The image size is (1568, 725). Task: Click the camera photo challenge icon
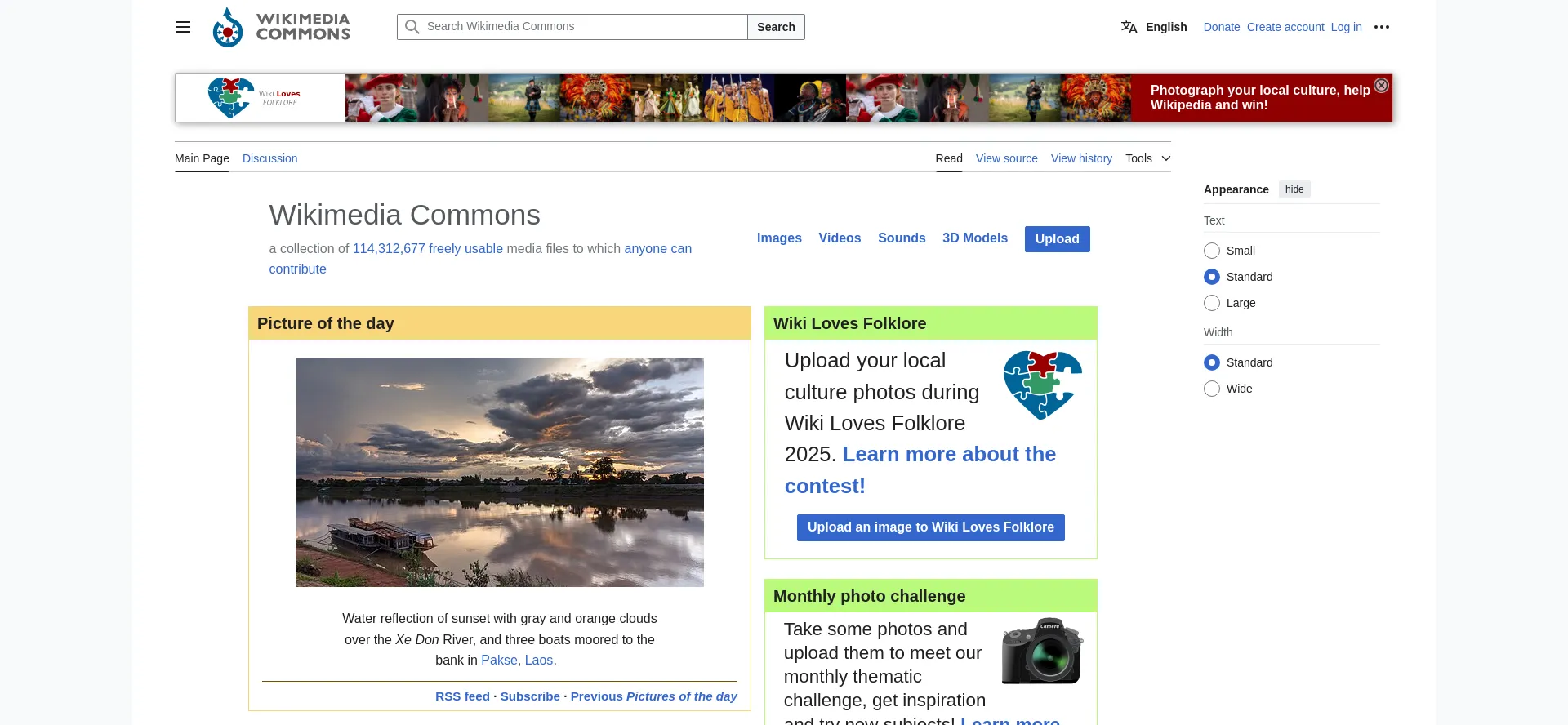point(1042,651)
